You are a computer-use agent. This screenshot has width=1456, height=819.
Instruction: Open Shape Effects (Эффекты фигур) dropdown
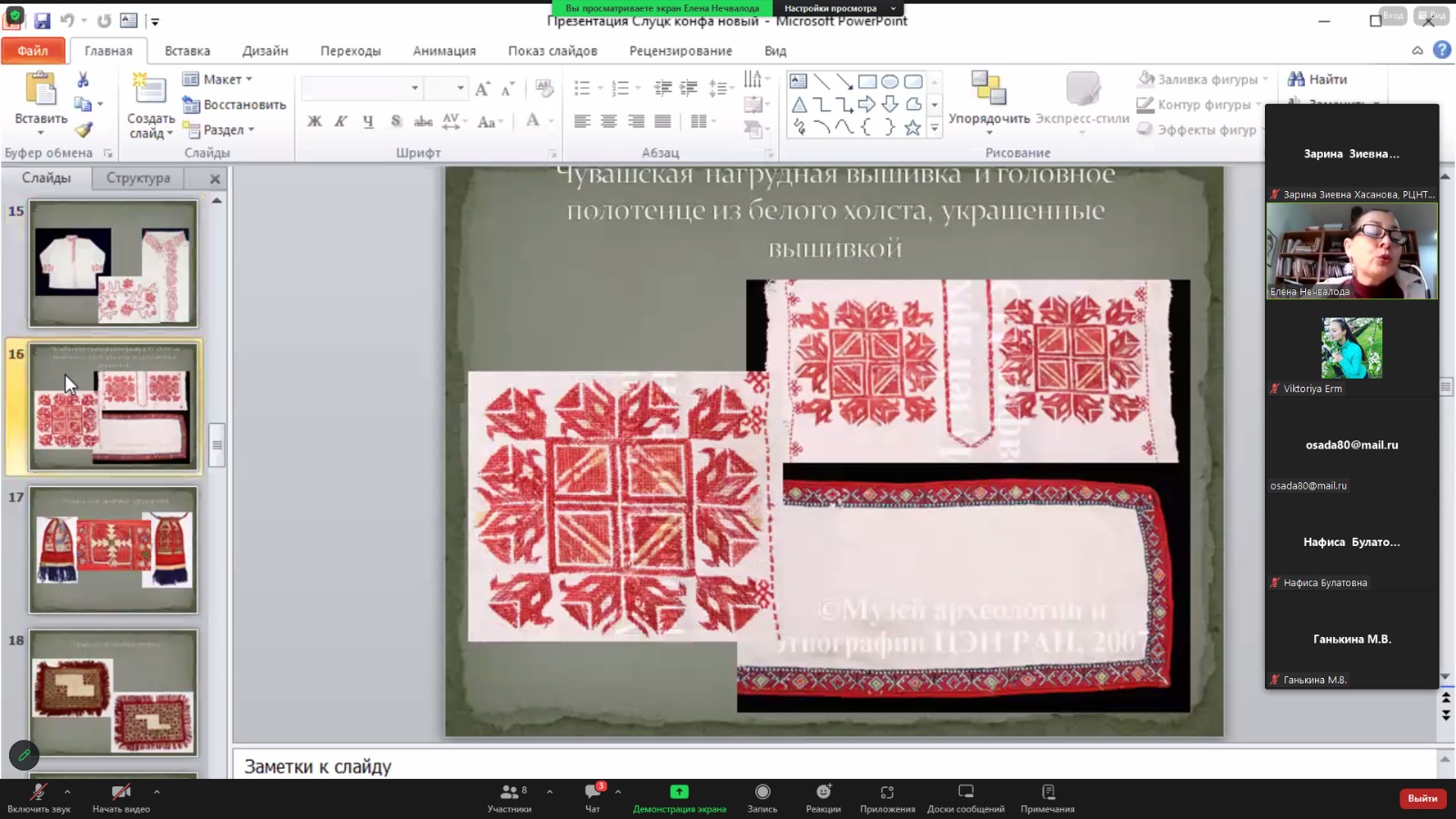[x=1202, y=130]
